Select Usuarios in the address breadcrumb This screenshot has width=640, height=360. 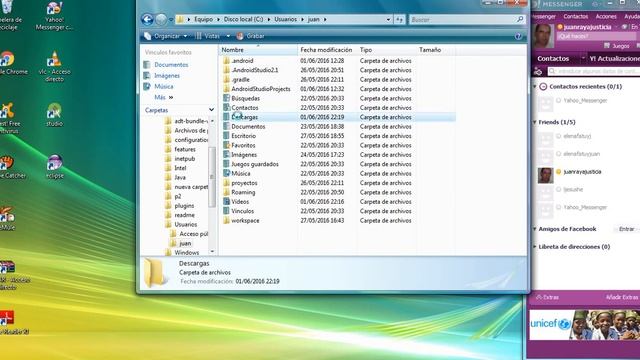click(285, 19)
